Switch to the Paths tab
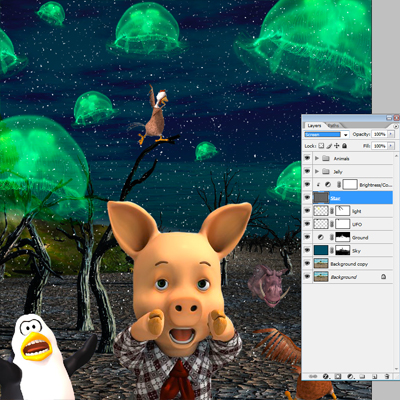This screenshot has height=400, width=400. pos(333,125)
